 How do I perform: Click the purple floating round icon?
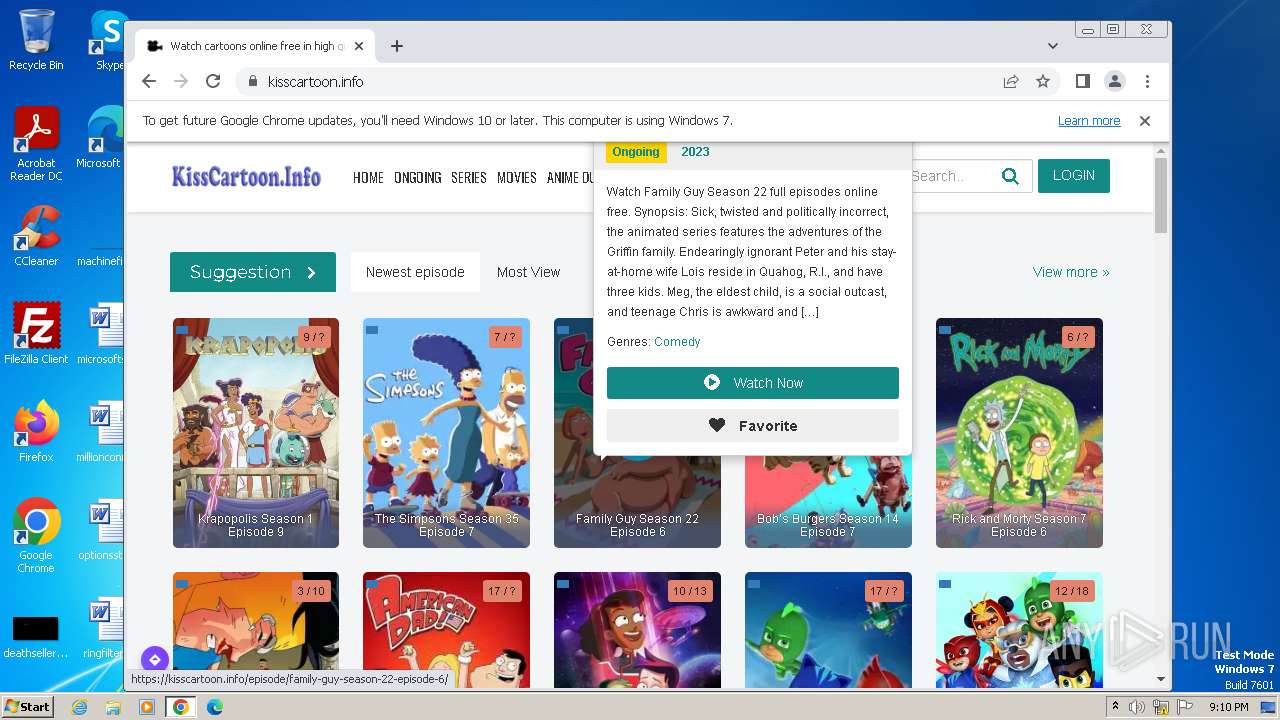click(x=154, y=660)
